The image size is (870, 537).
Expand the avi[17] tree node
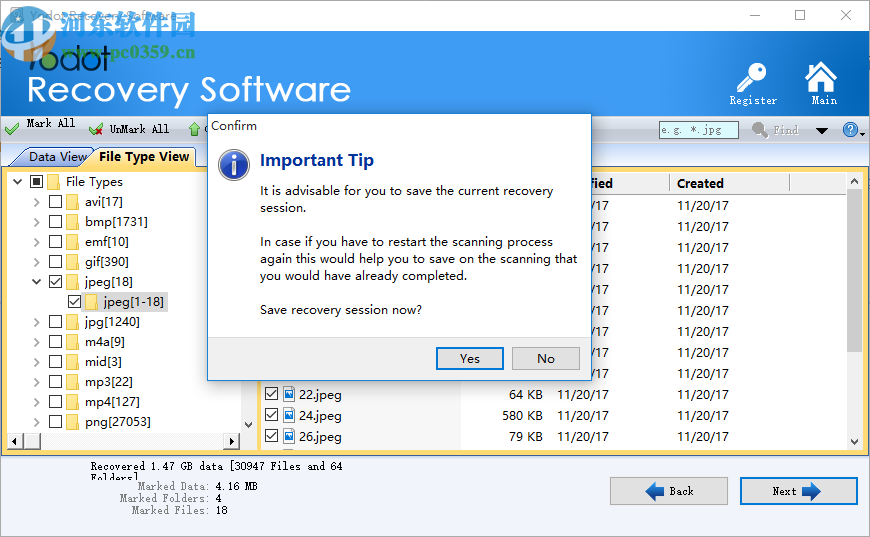[37, 202]
